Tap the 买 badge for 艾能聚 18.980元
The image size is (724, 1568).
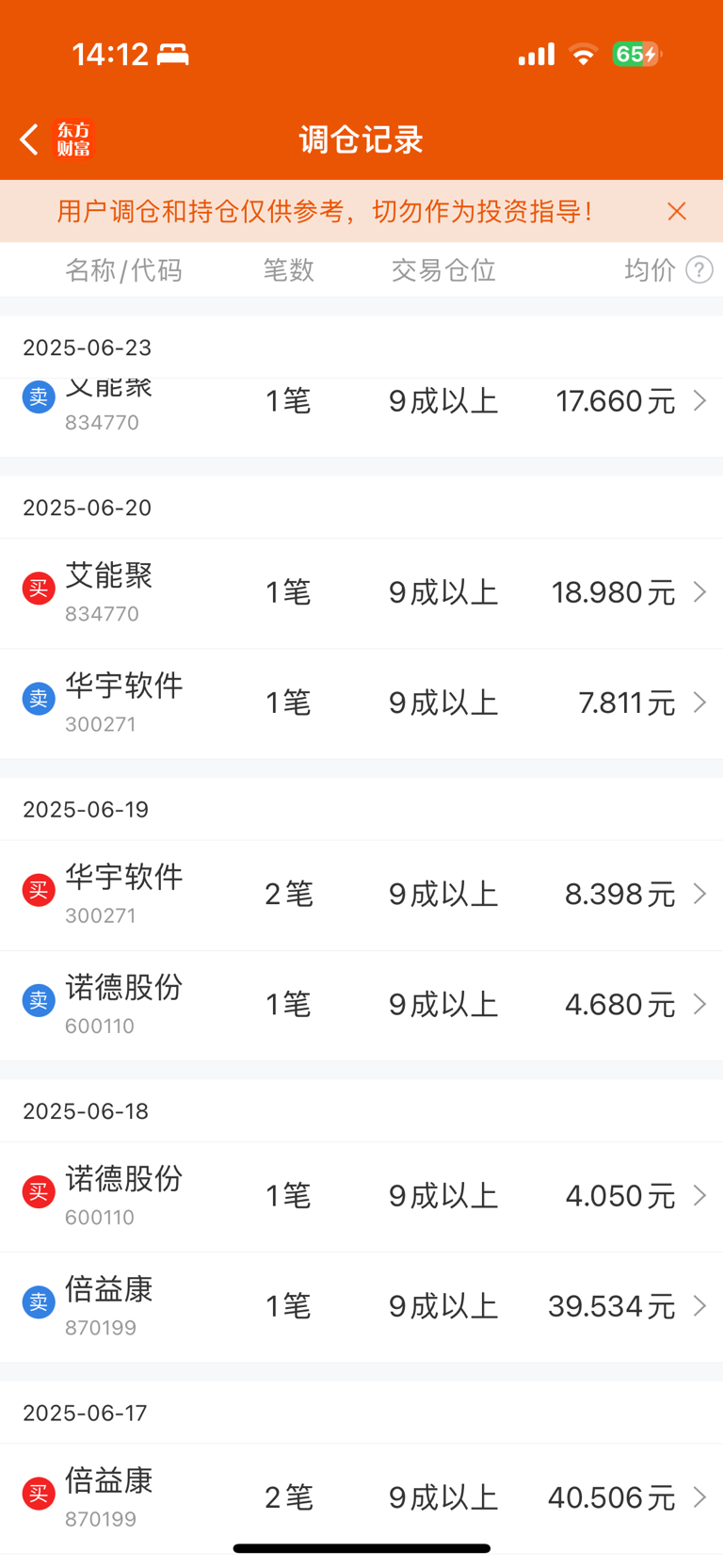pyautogui.click(x=39, y=589)
